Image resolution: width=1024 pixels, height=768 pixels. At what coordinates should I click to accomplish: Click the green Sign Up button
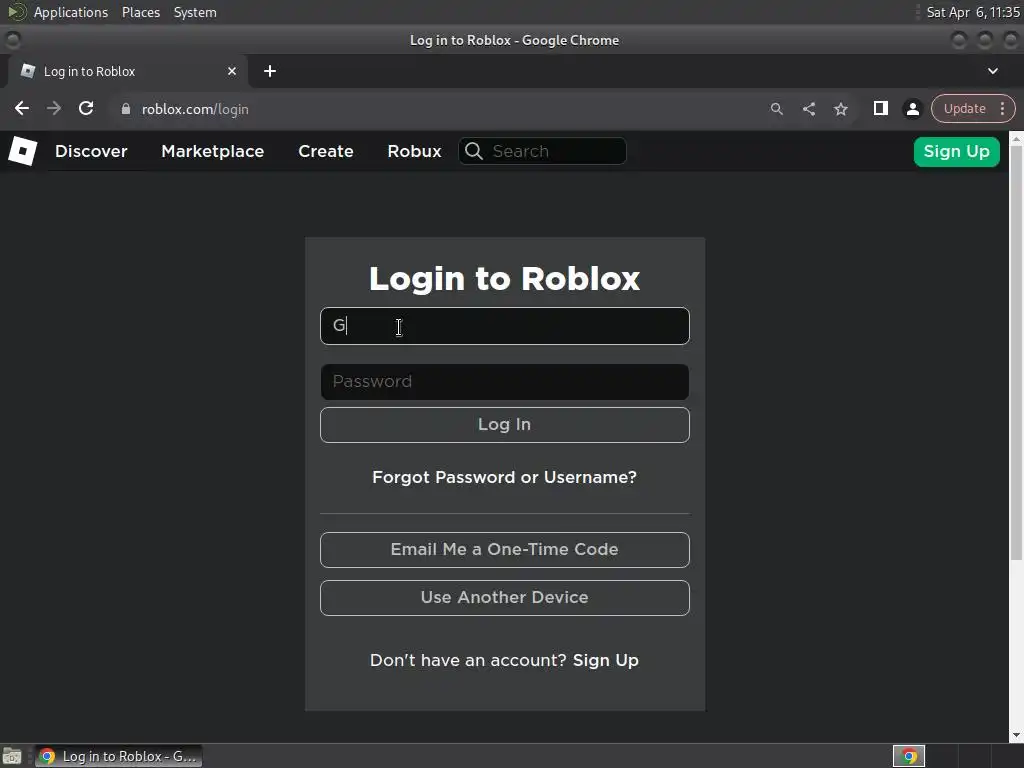pyautogui.click(x=956, y=152)
